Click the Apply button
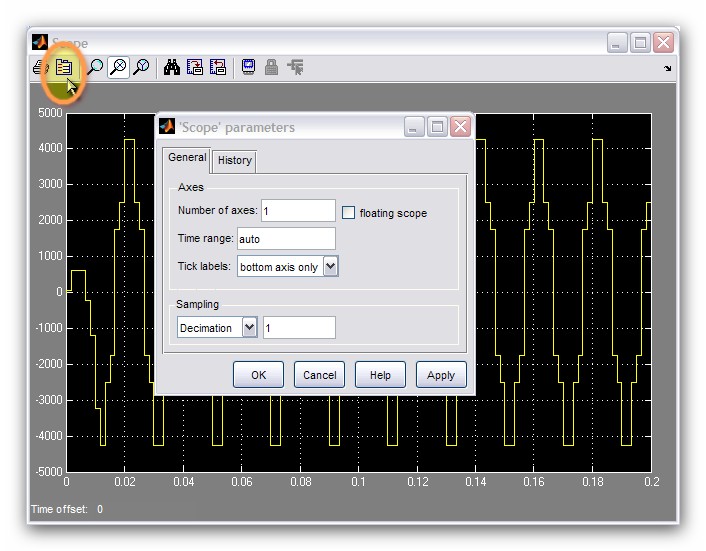The image size is (706, 551). (440, 375)
